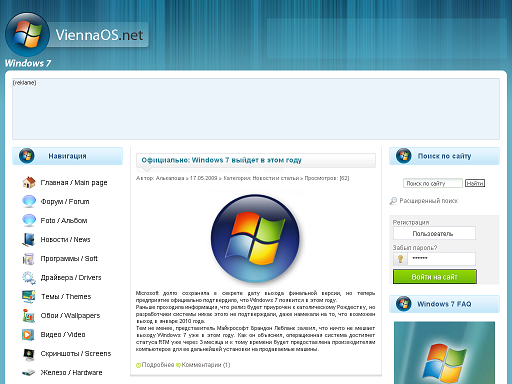This screenshot has width=512, height=384.
Task: Click the house icon beside Главная / Main page
Action: point(29,182)
